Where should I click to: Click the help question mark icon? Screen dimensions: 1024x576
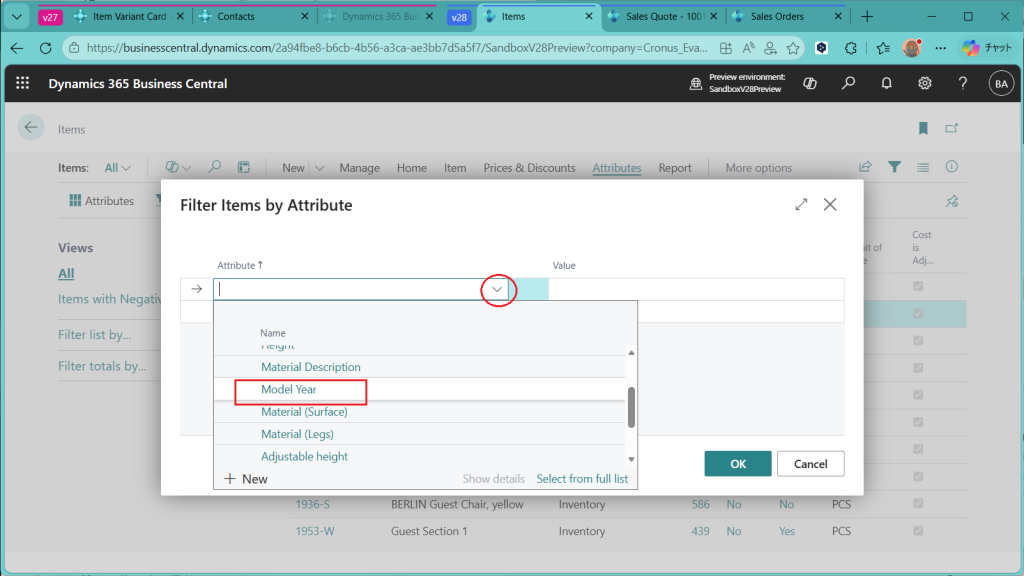[963, 84]
